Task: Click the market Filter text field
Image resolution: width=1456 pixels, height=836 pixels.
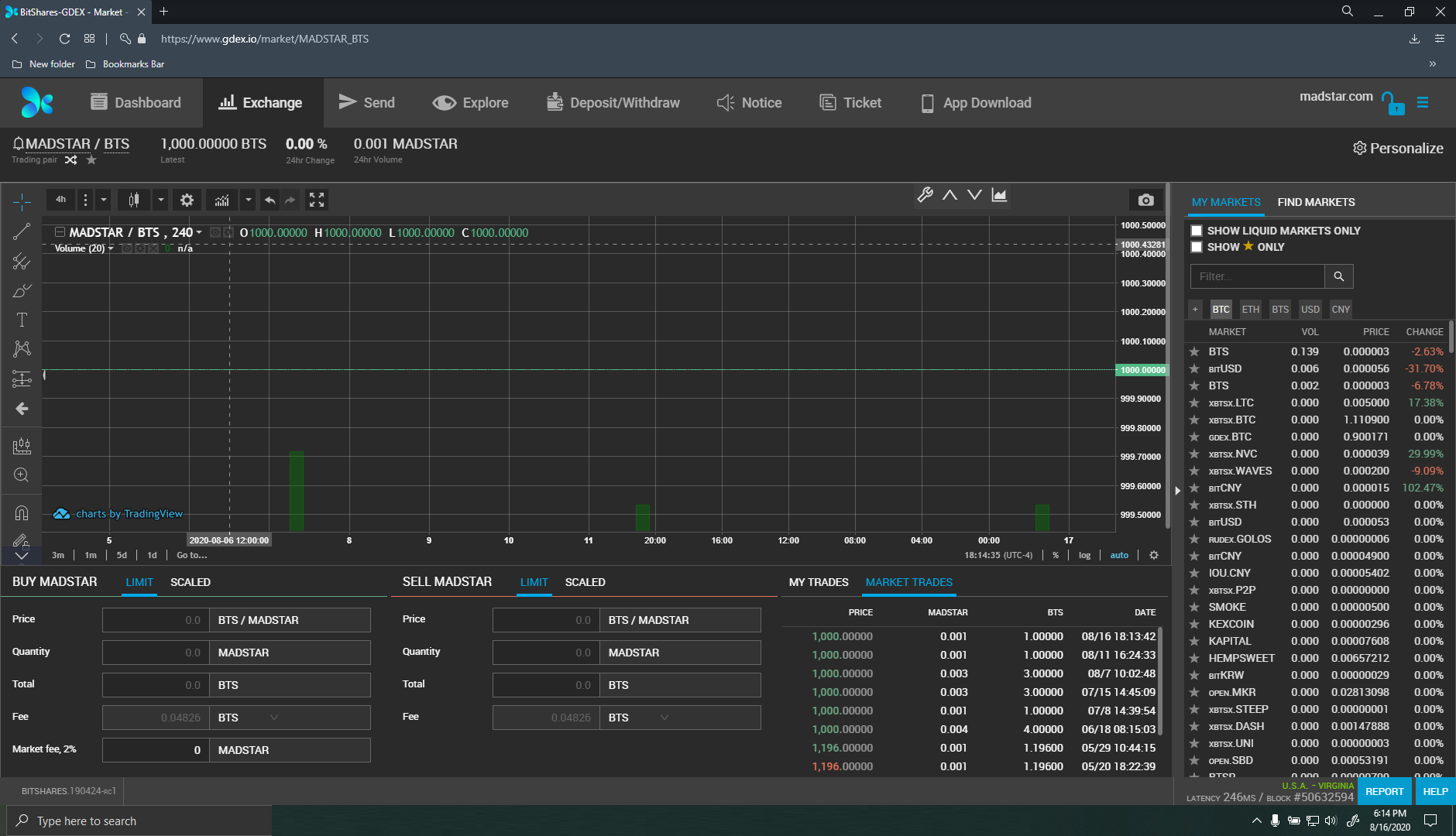Action: [1258, 276]
